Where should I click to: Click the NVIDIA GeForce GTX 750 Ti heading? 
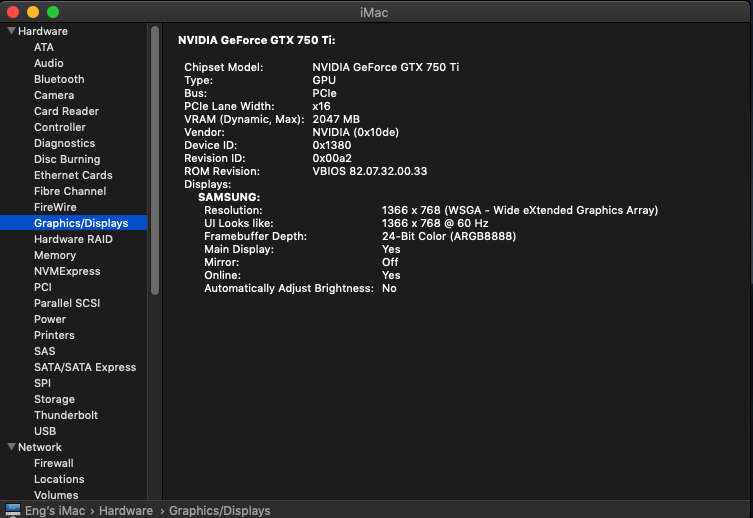pos(256,40)
